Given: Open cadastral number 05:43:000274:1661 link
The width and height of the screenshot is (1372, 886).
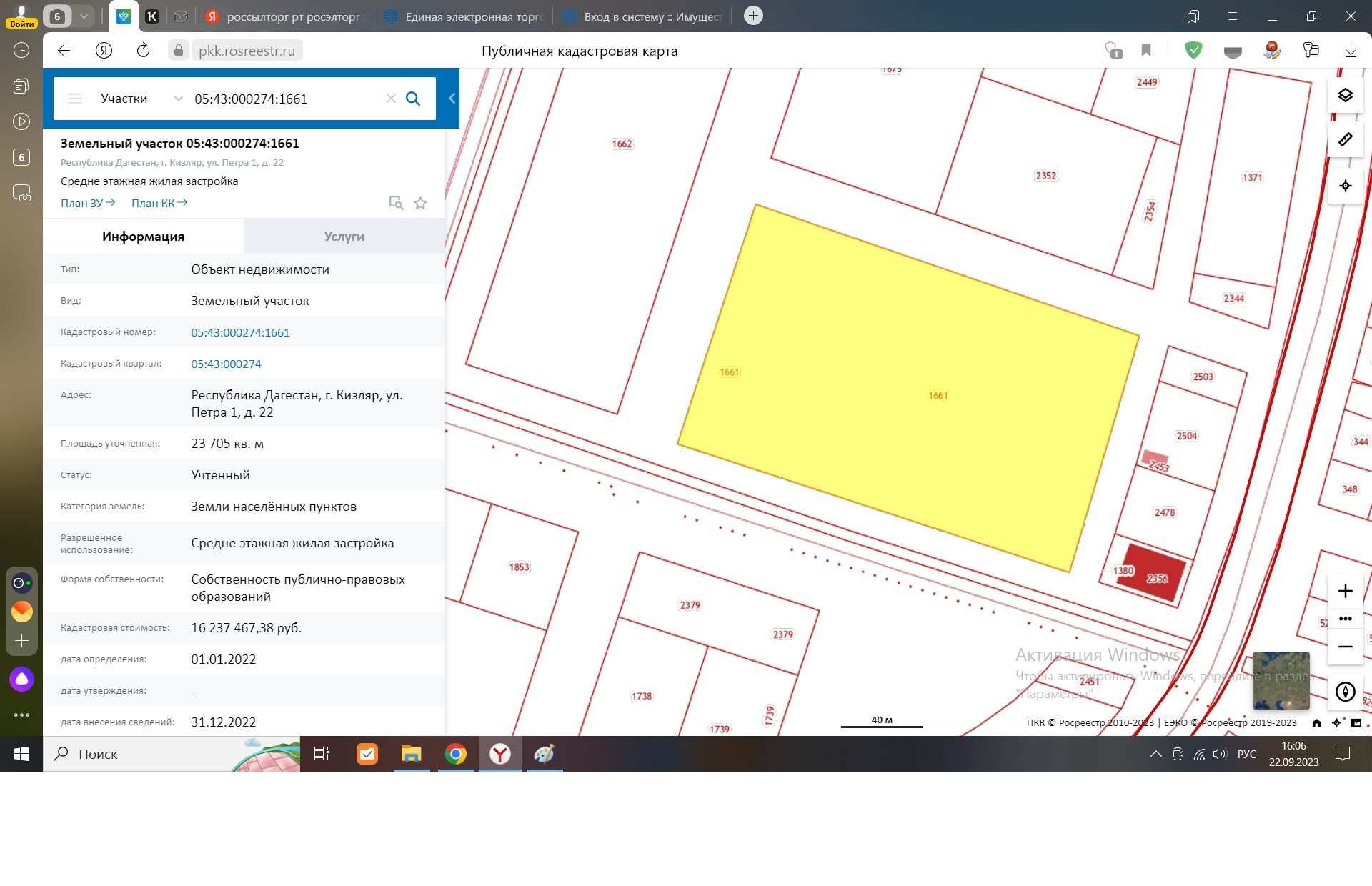Looking at the screenshot, I should tap(240, 332).
